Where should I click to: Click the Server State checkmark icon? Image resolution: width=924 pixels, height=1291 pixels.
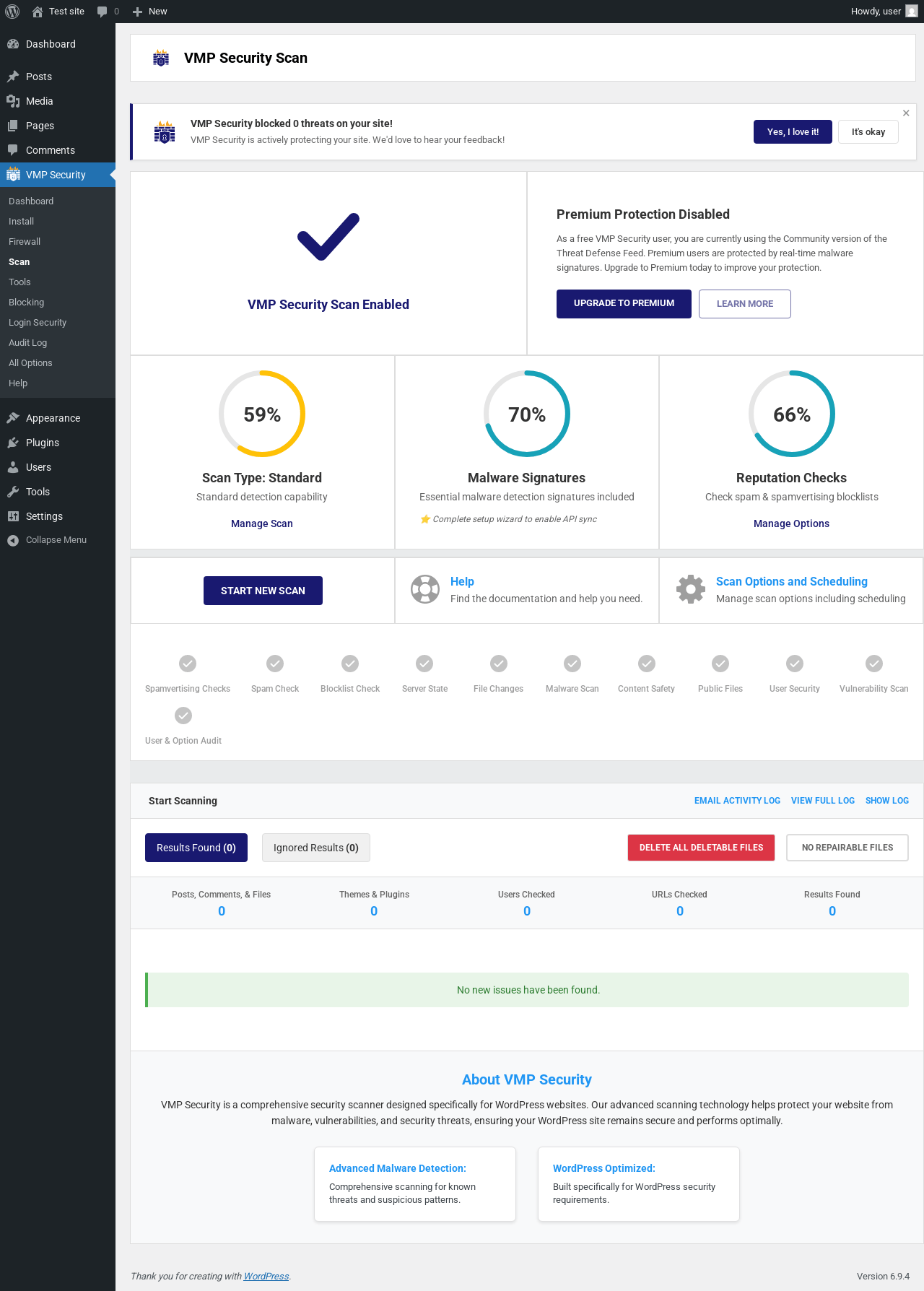coord(424,664)
